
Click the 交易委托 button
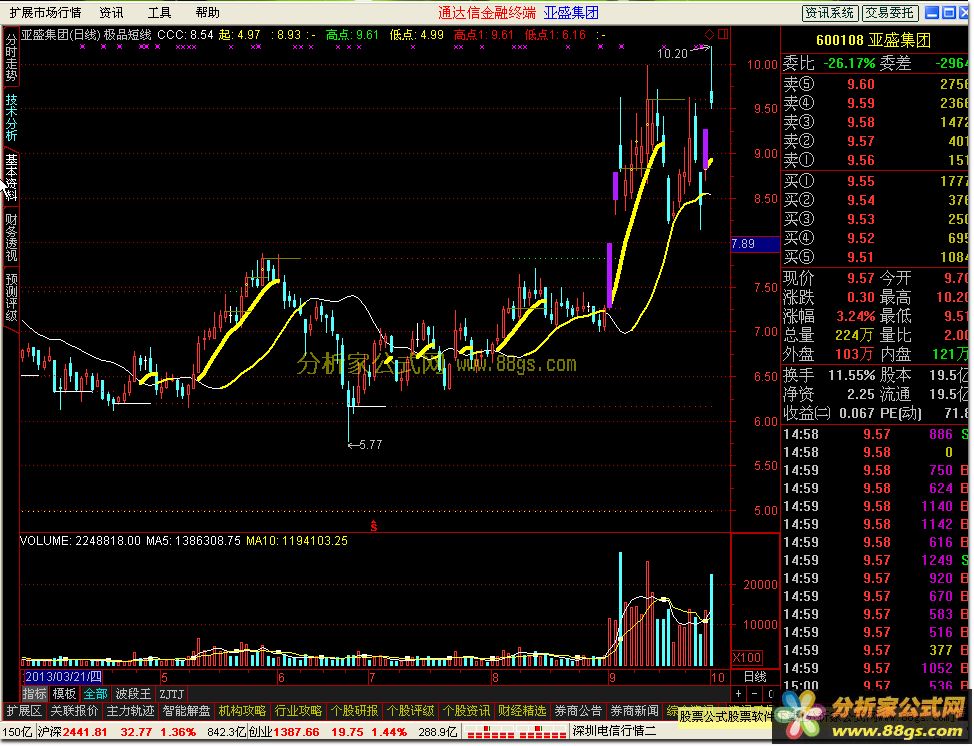pos(890,12)
